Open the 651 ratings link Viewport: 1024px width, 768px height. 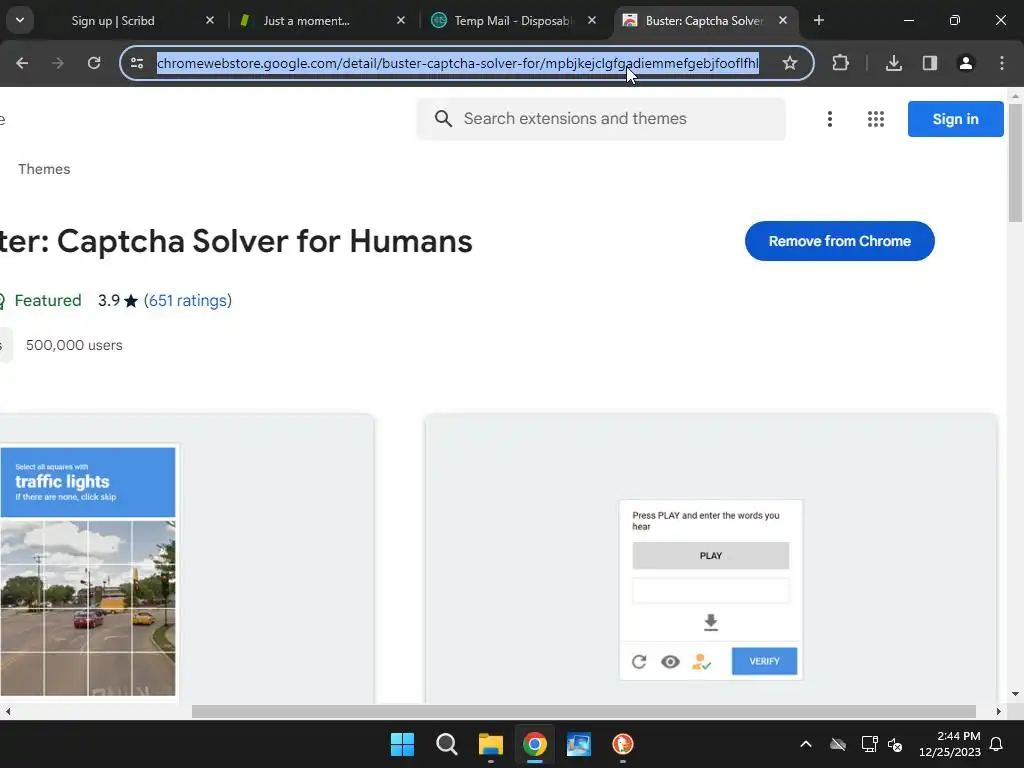[188, 300]
